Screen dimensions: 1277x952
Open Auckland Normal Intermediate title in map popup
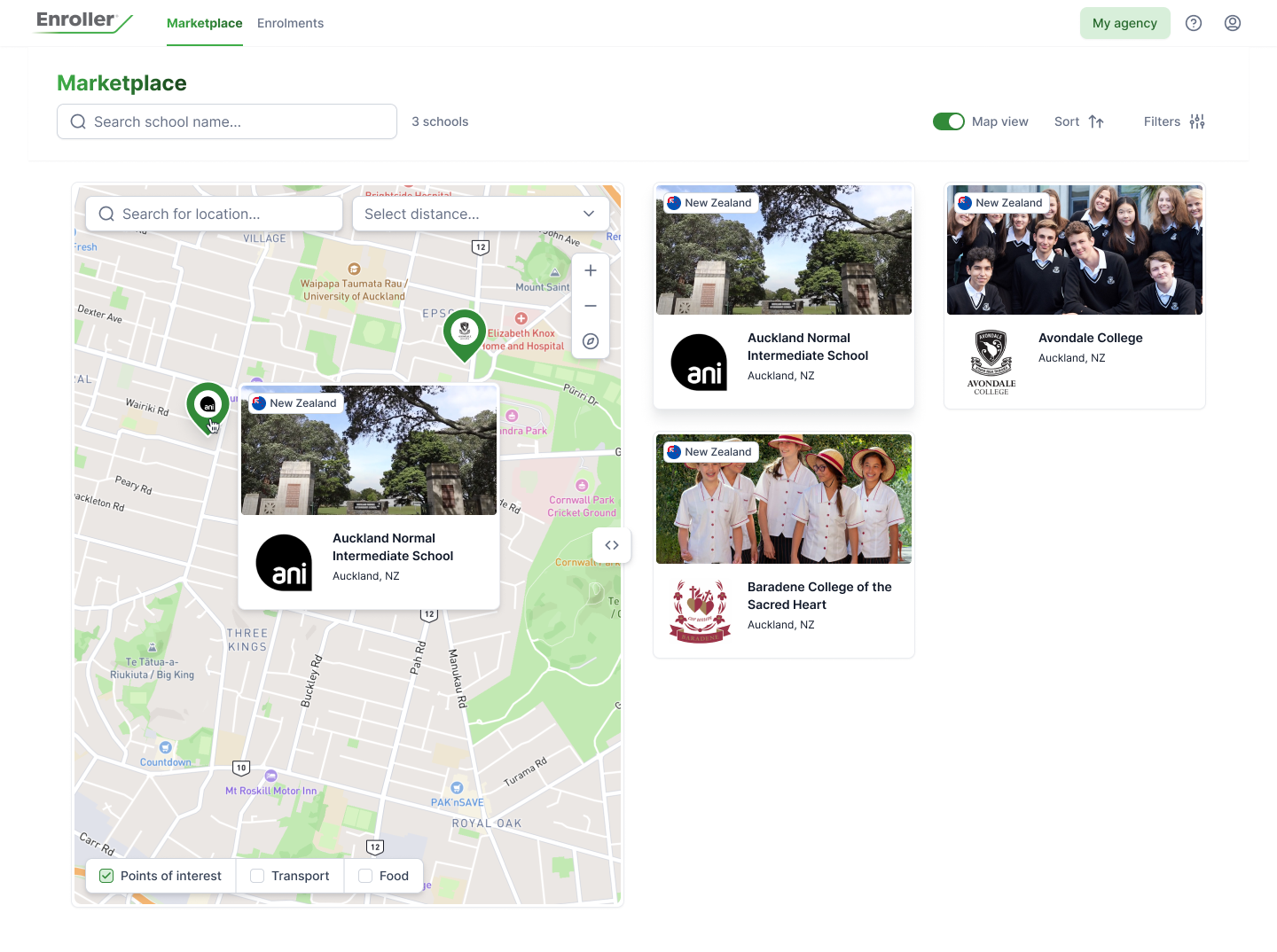(393, 547)
